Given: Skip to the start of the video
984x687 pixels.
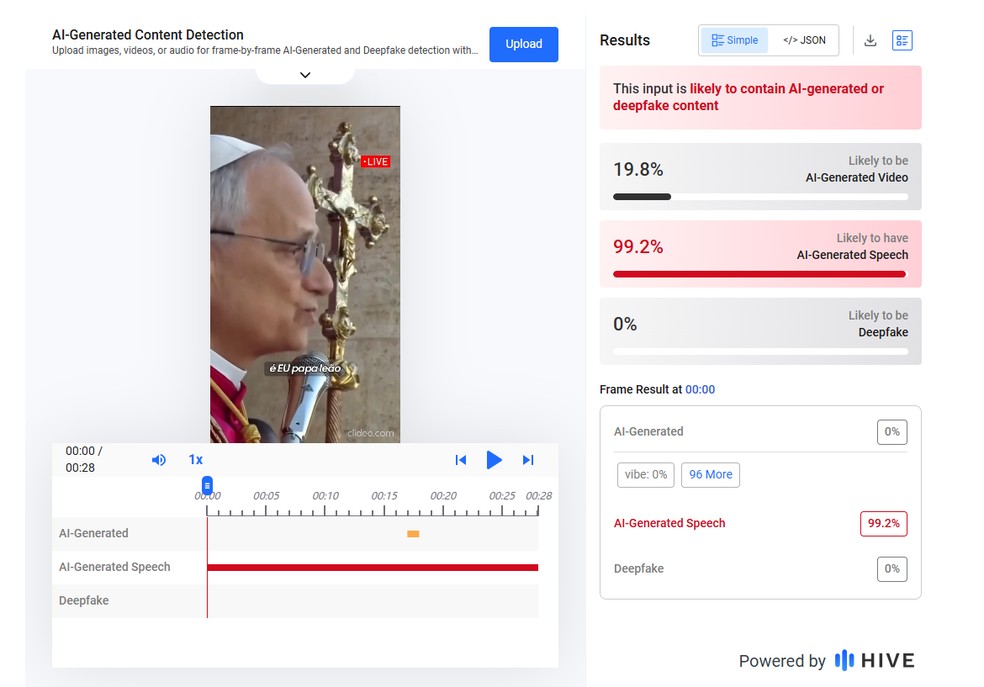Looking at the screenshot, I should pyautogui.click(x=460, y=460).
